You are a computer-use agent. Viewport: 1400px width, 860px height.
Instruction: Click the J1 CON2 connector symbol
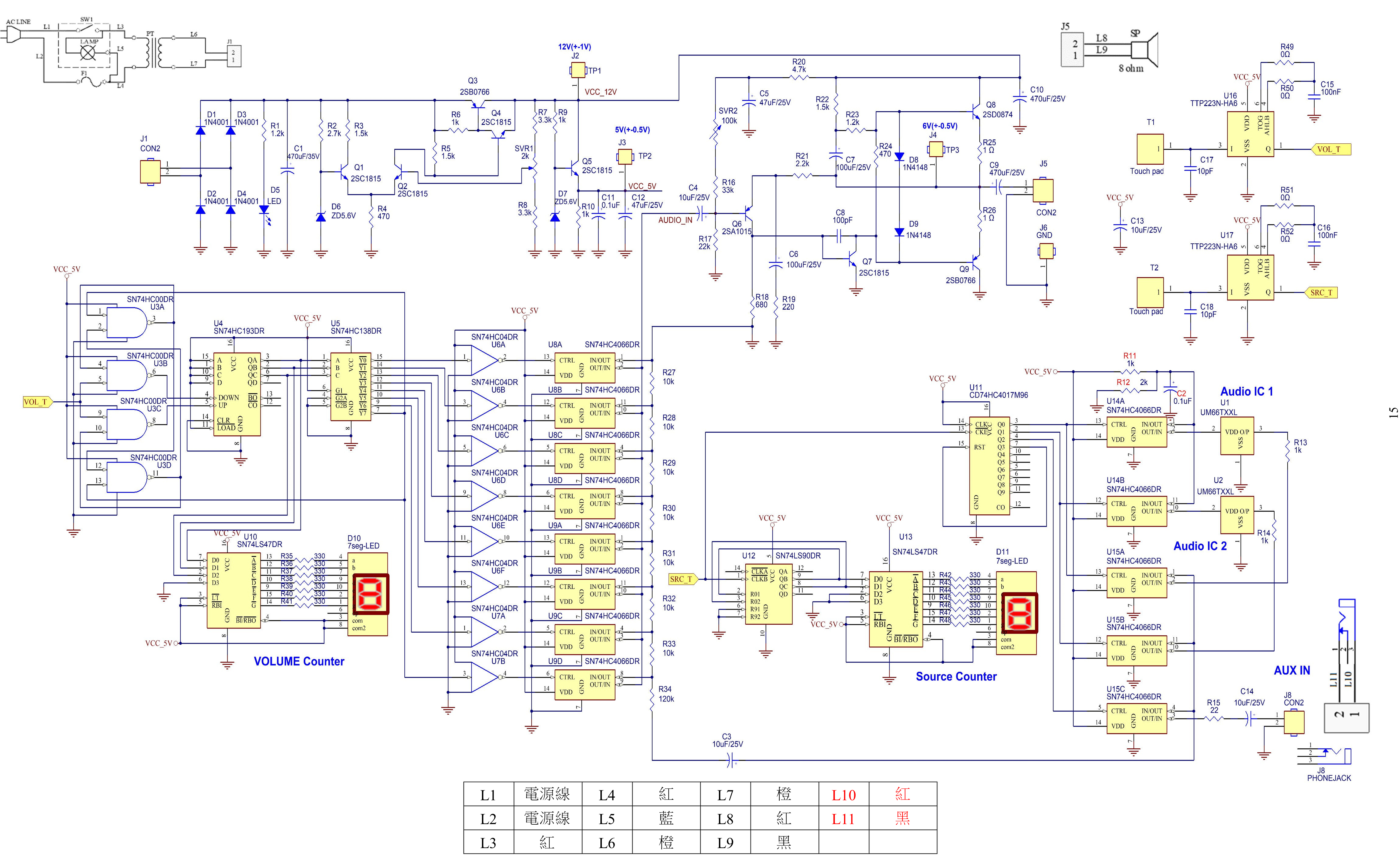click(150, 172)
